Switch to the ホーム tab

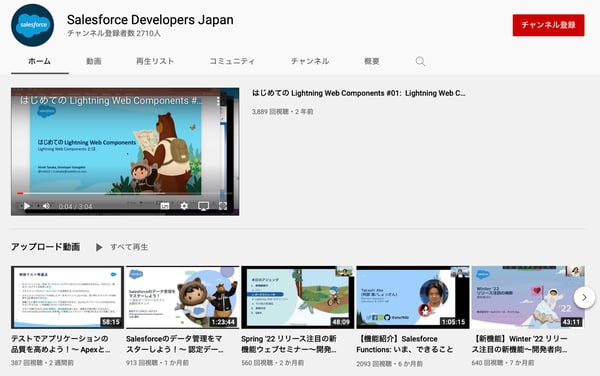click(x=39, y=61)
